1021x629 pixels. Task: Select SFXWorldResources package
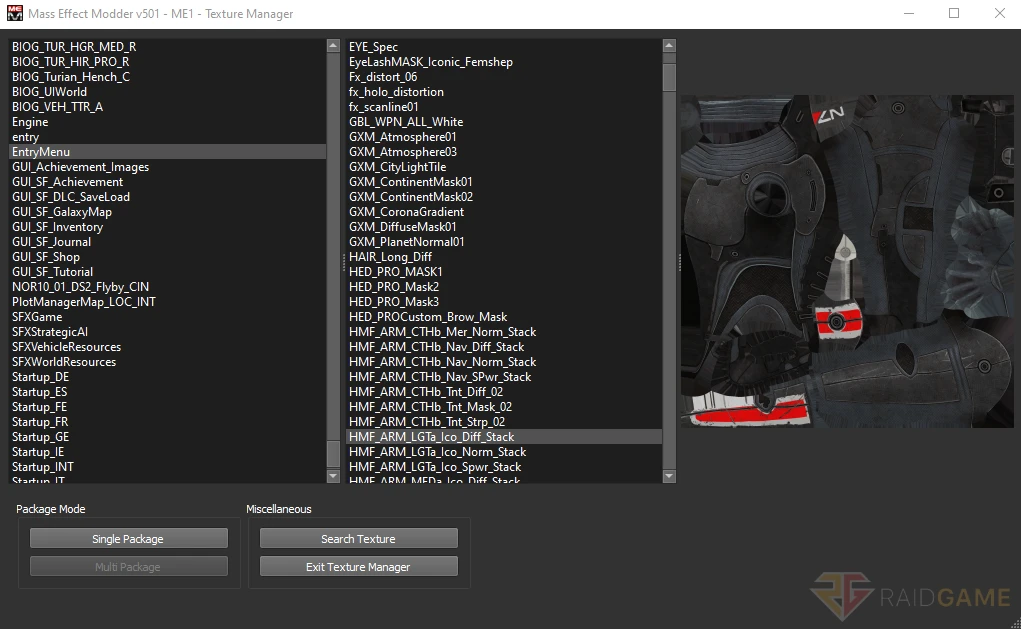167,361
